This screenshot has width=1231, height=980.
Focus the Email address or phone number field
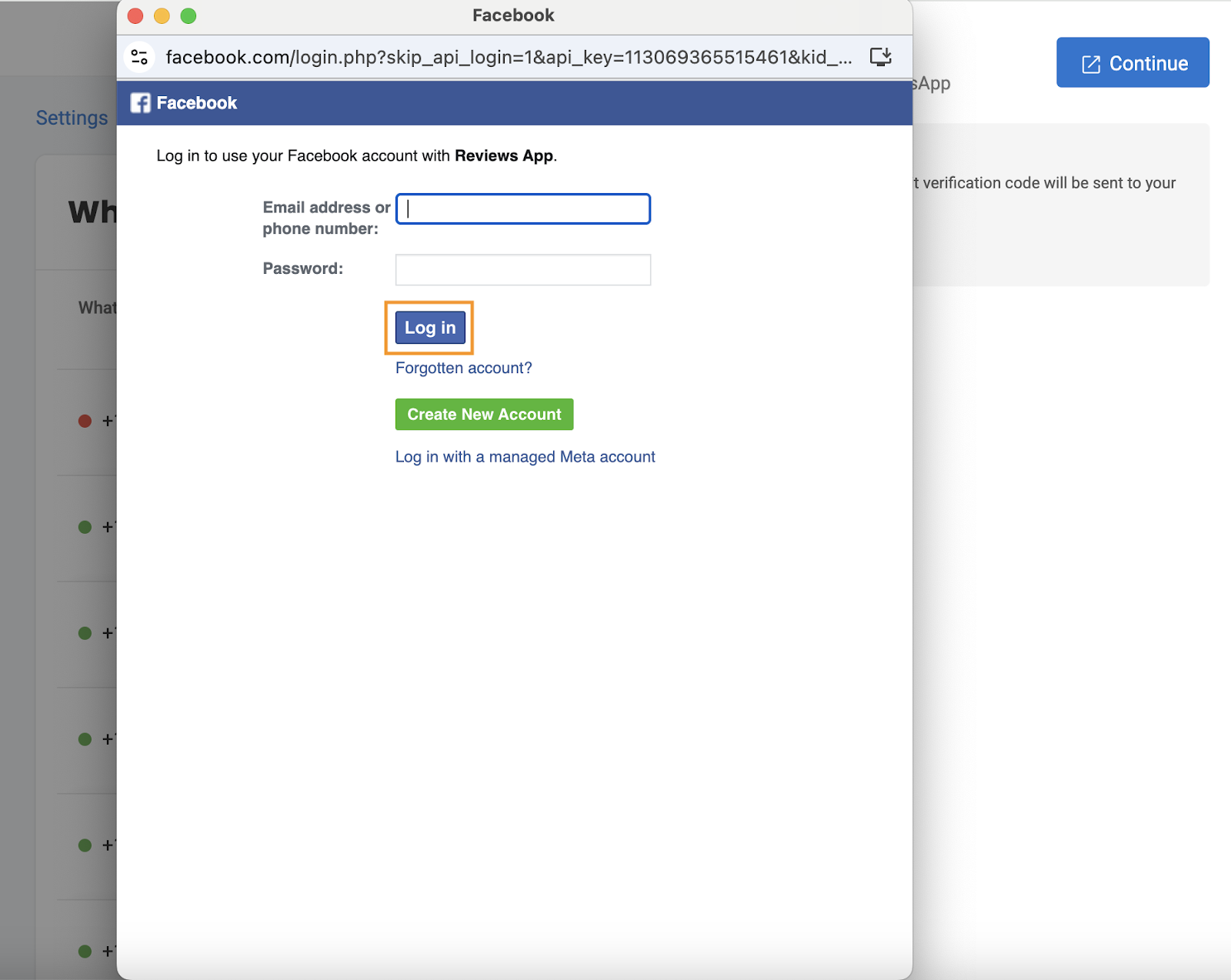pos(523,209)
